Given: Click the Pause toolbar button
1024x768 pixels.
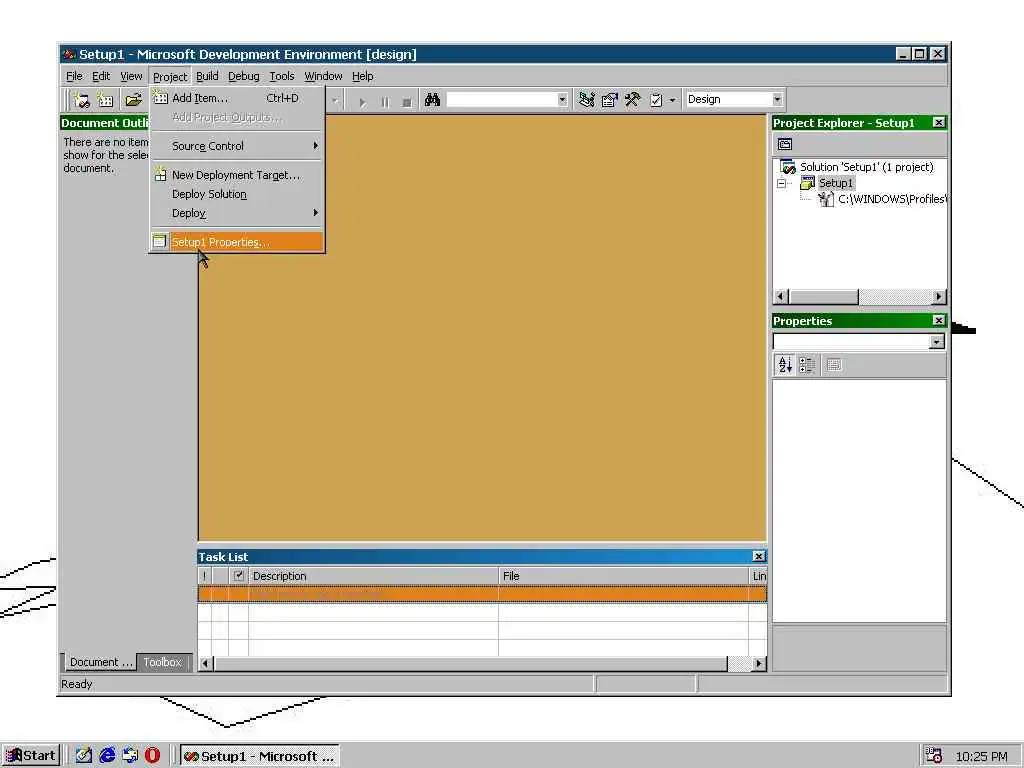Looking at the screenshot, I should (x=385, y=102).
